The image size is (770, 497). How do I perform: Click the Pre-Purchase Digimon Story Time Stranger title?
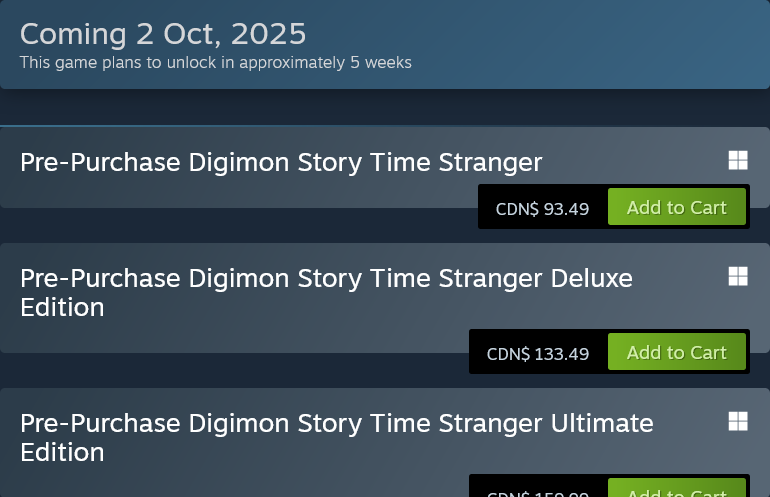point(281,163)
